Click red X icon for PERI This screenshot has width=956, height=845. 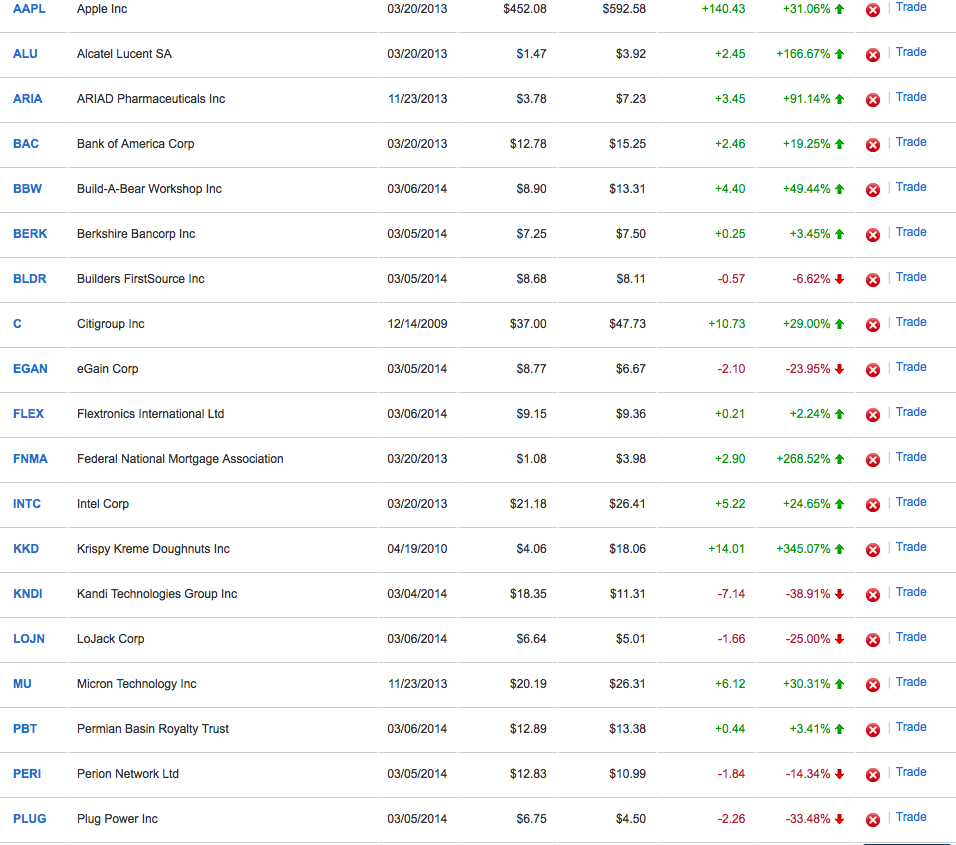coord(872,775)
